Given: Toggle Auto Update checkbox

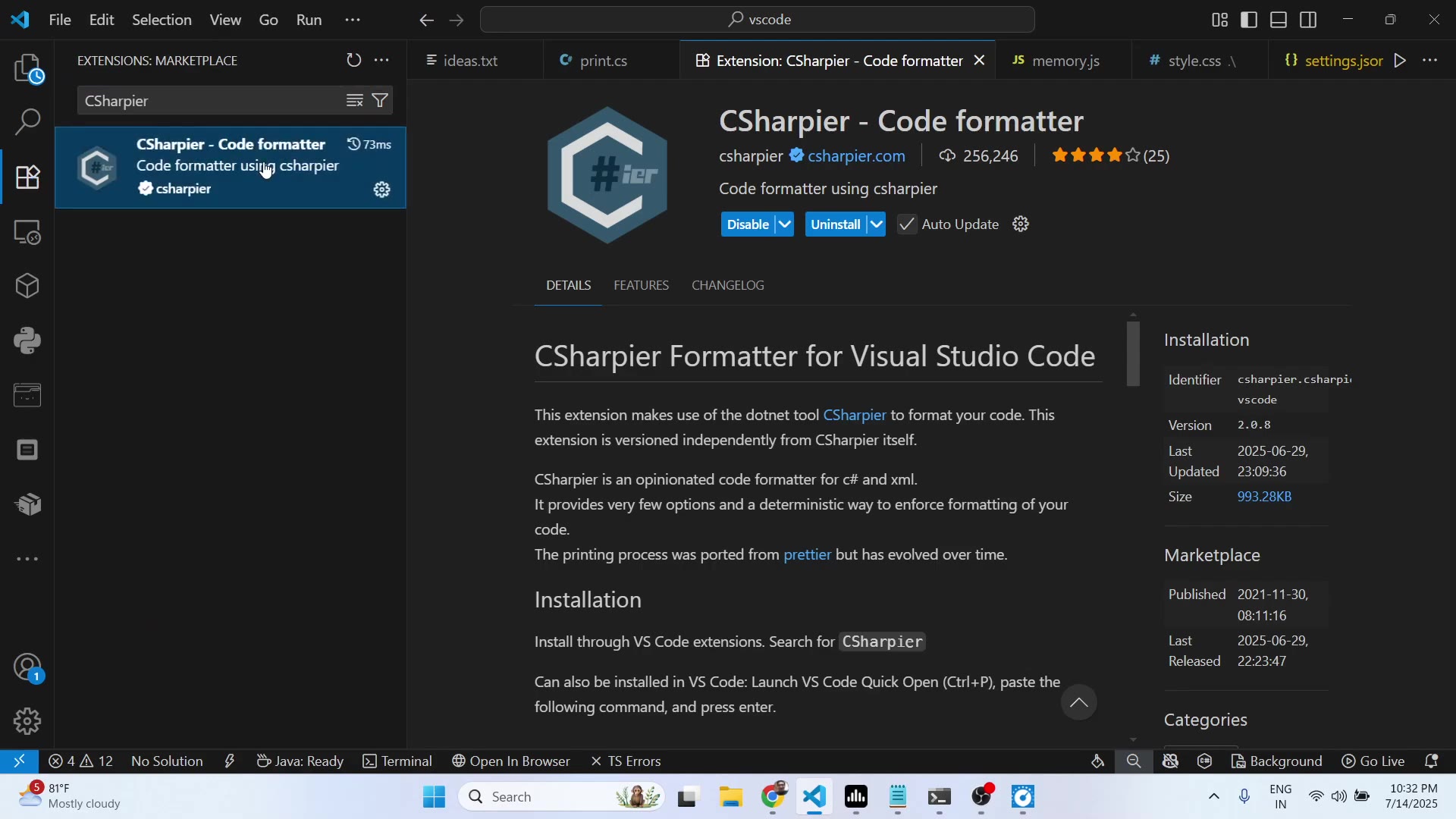Looking at the screenshot, I should tap(907, 224).
